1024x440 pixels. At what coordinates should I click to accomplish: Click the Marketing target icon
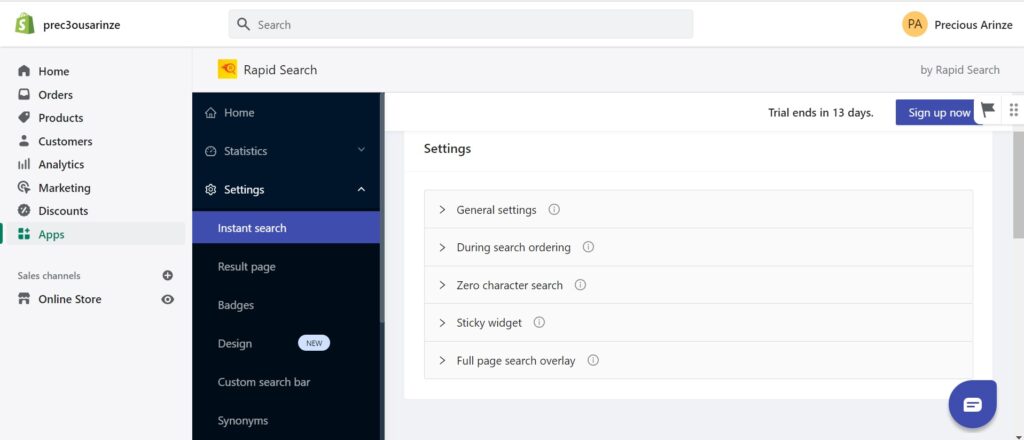click(24, 187)
